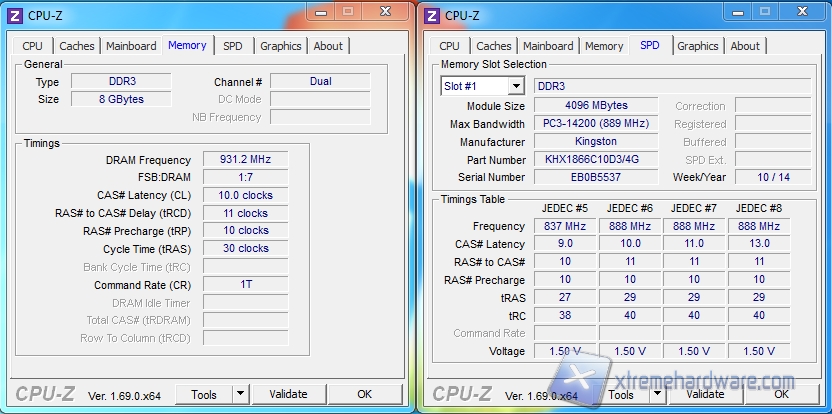Image resolution: width=832 pixels, height=414 pixels.
Task: Open the Mainboard tab in the left window
Action: pyautogui.click(x=131, y=46)
